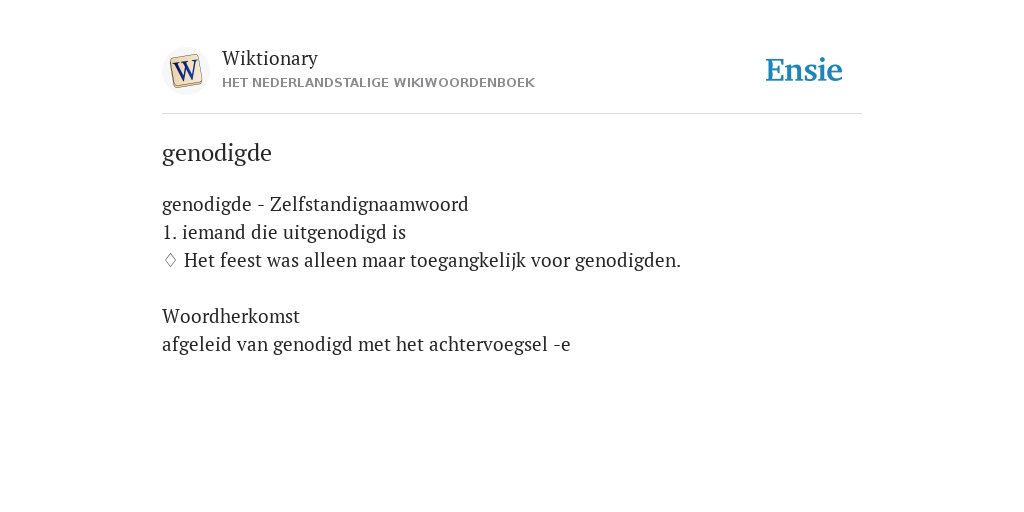
Task: Click the word 'Zelfstandignaamwoord'
Action: [369, 205]
